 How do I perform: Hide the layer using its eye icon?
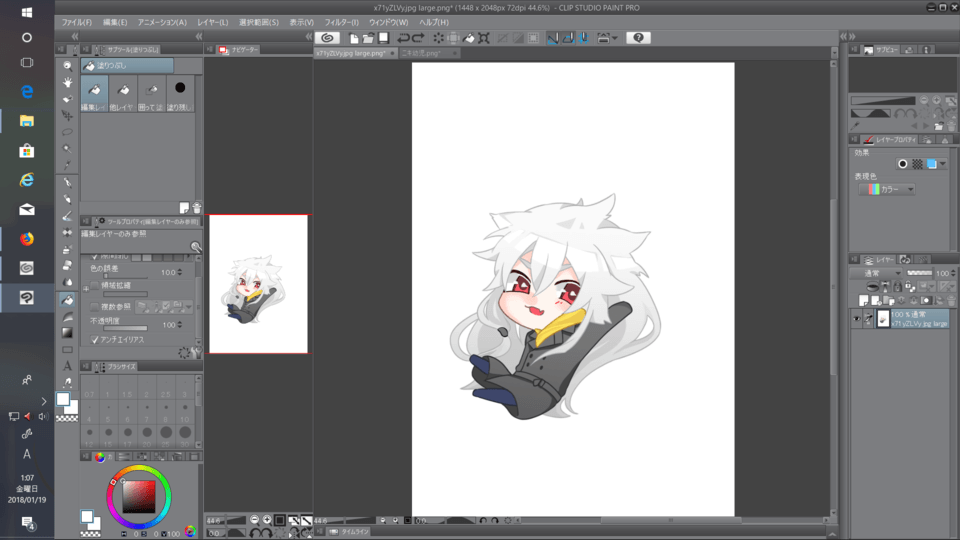(x=857, y=318)
